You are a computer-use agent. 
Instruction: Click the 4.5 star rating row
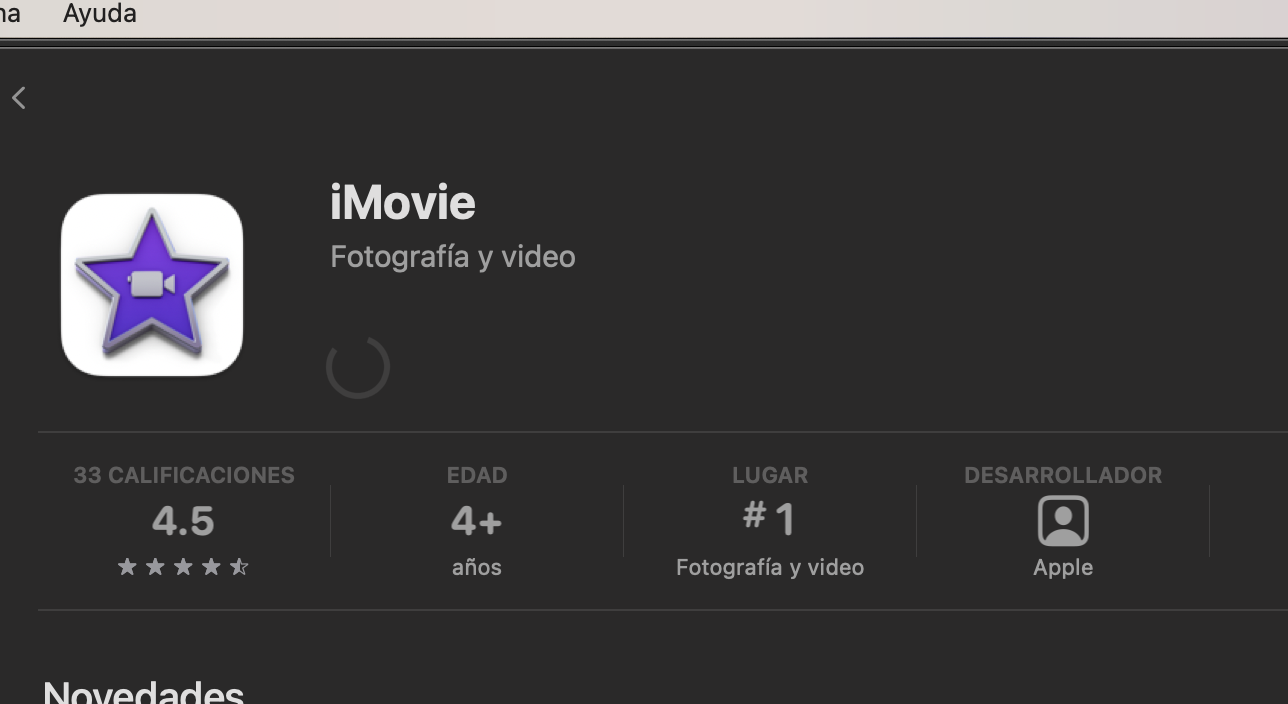point(183,567)
